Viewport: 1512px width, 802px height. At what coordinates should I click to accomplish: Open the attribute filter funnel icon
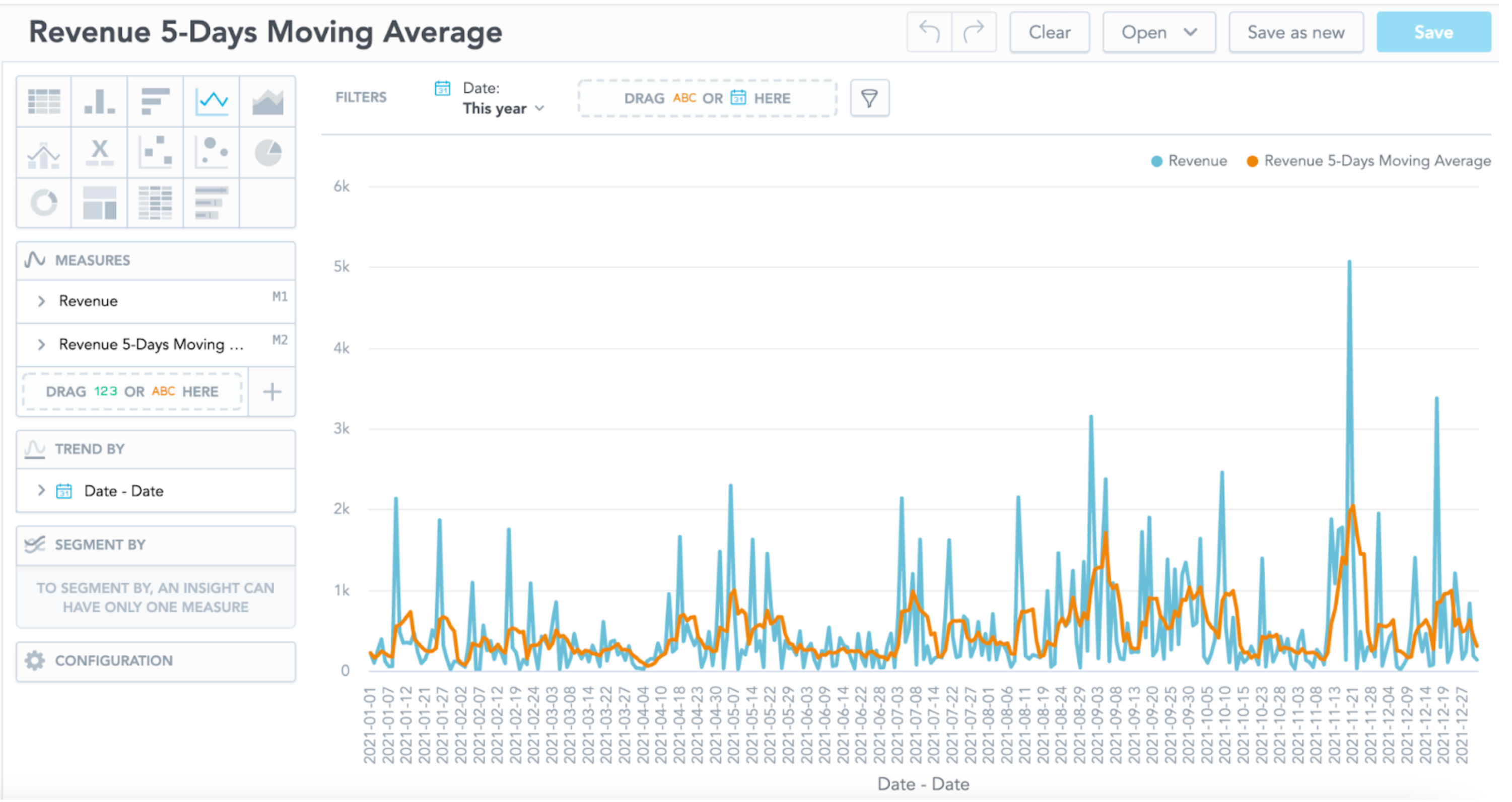pos(869,98)
